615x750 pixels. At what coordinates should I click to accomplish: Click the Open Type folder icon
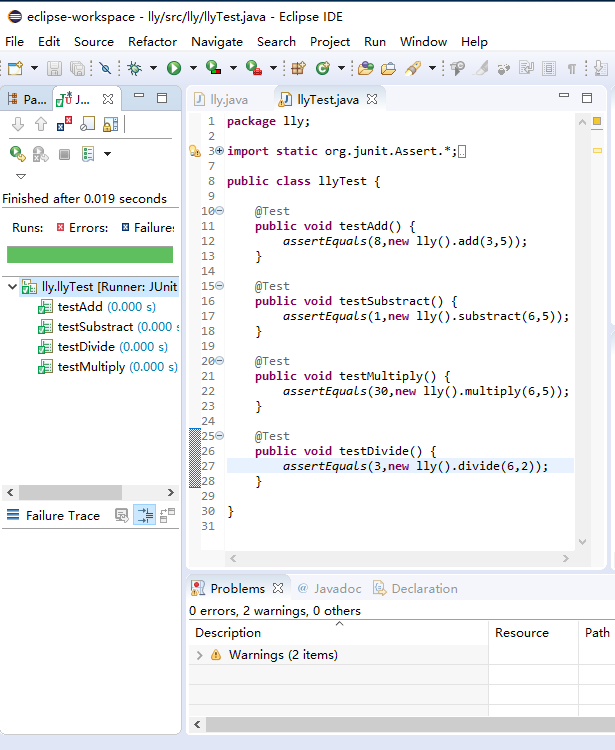pyautogui.click(x=365, y=68)
